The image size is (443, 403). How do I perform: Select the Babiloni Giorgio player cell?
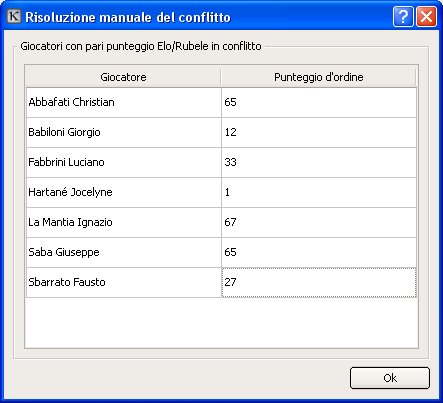point(124,132)
